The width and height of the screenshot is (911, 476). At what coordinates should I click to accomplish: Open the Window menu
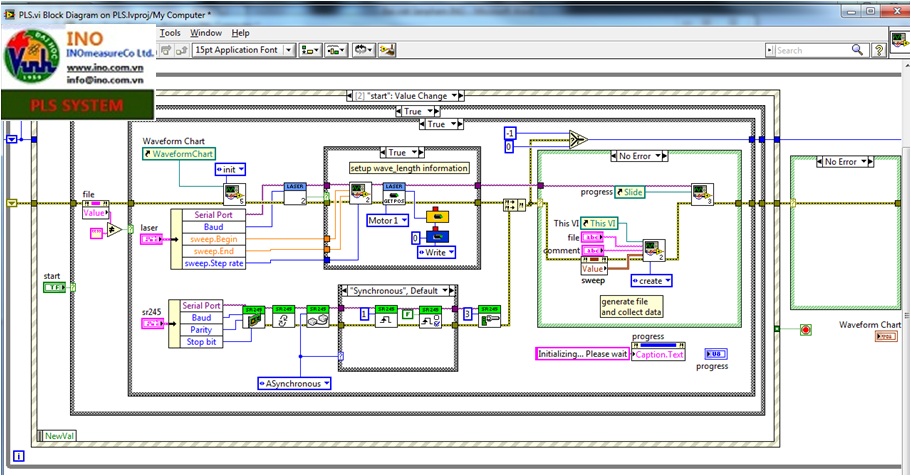[206, 33]
